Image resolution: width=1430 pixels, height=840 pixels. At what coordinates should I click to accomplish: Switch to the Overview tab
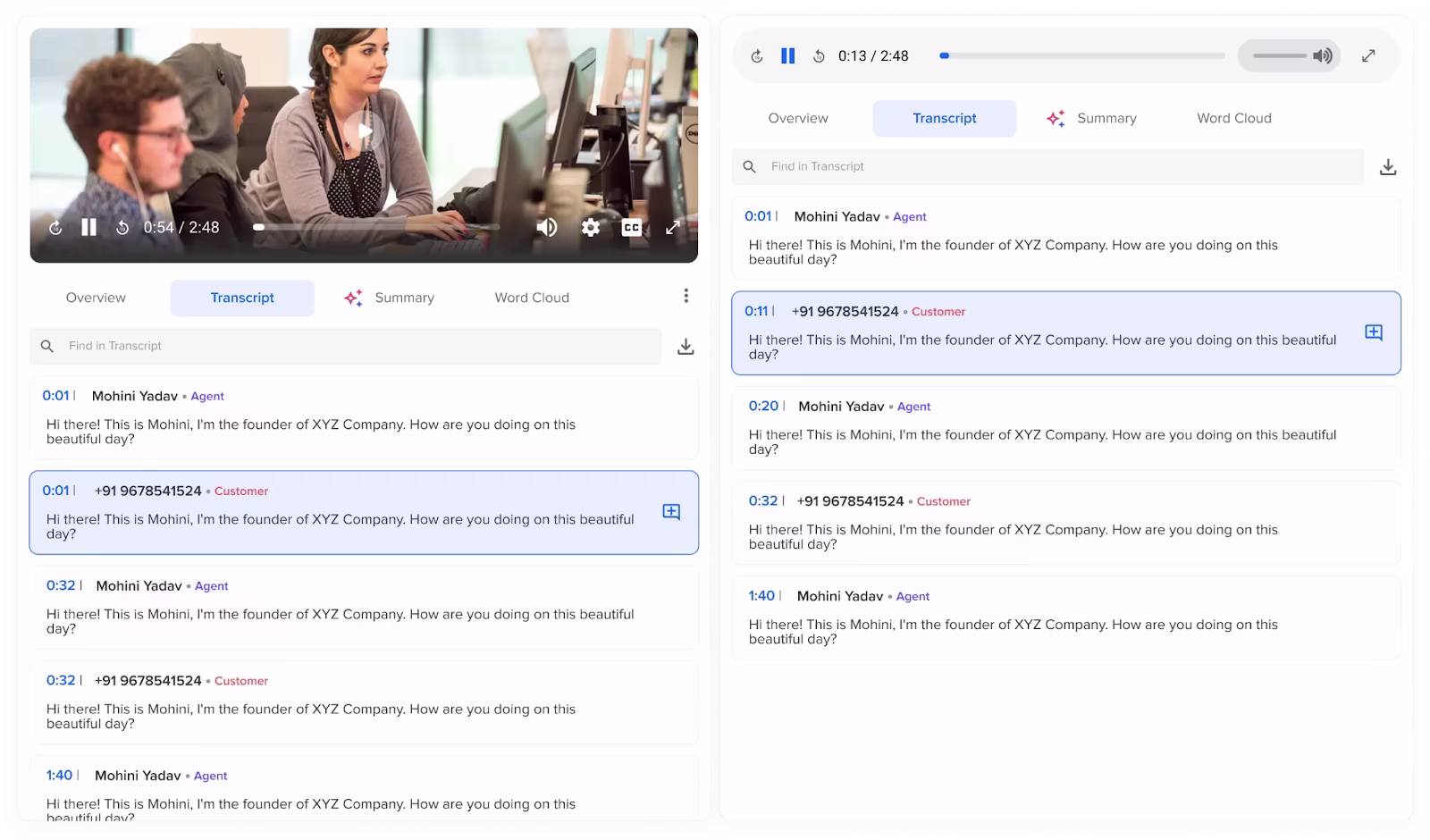point(95,298)
